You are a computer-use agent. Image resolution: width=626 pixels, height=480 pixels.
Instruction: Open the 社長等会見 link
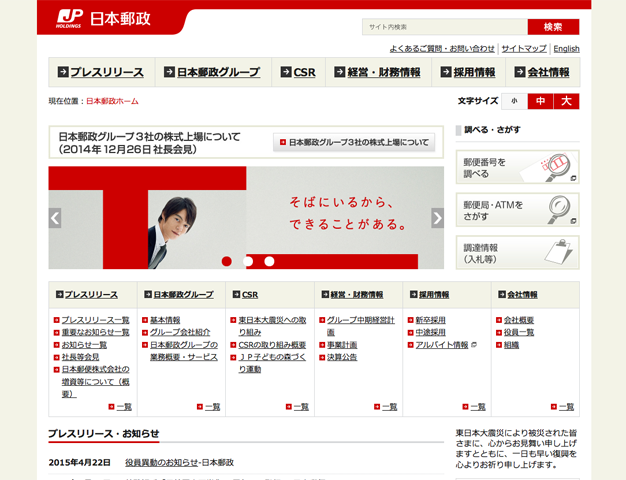click(80, 357)
